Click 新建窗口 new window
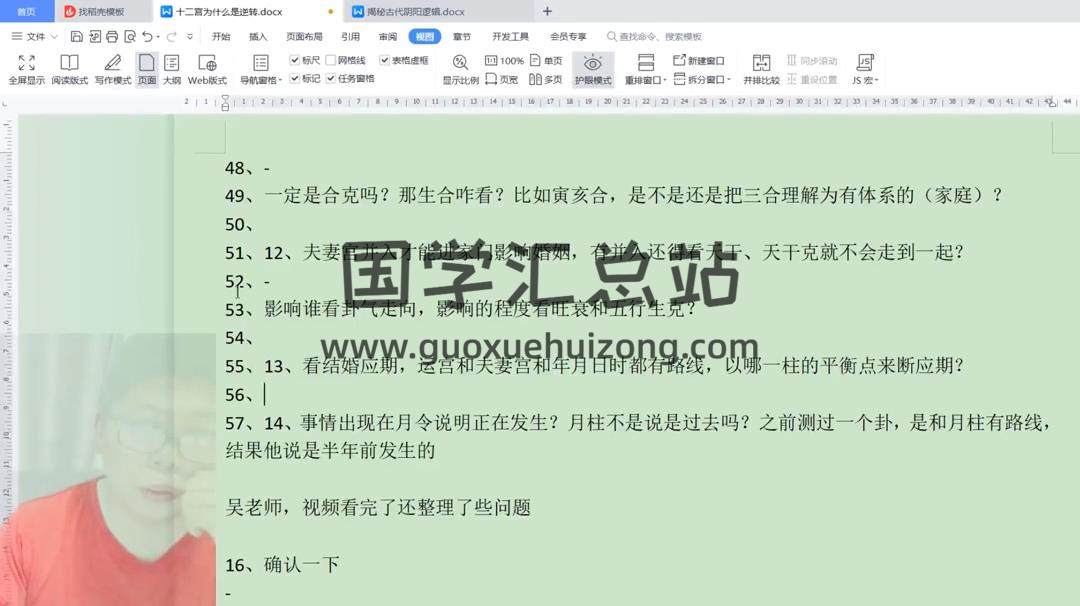Screen dimensions: 1080x606 [x=698, y=61]
